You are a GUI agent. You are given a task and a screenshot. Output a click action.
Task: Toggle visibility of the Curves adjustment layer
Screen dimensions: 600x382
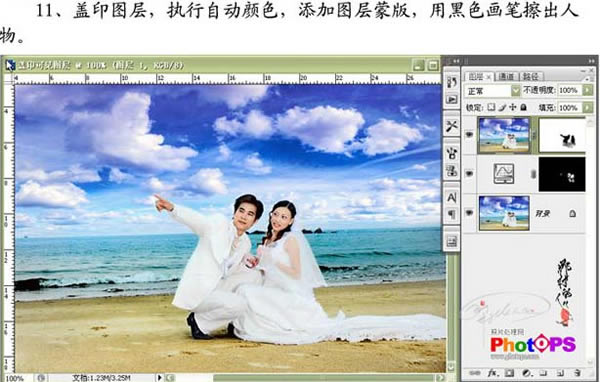[x=469, y=174]
